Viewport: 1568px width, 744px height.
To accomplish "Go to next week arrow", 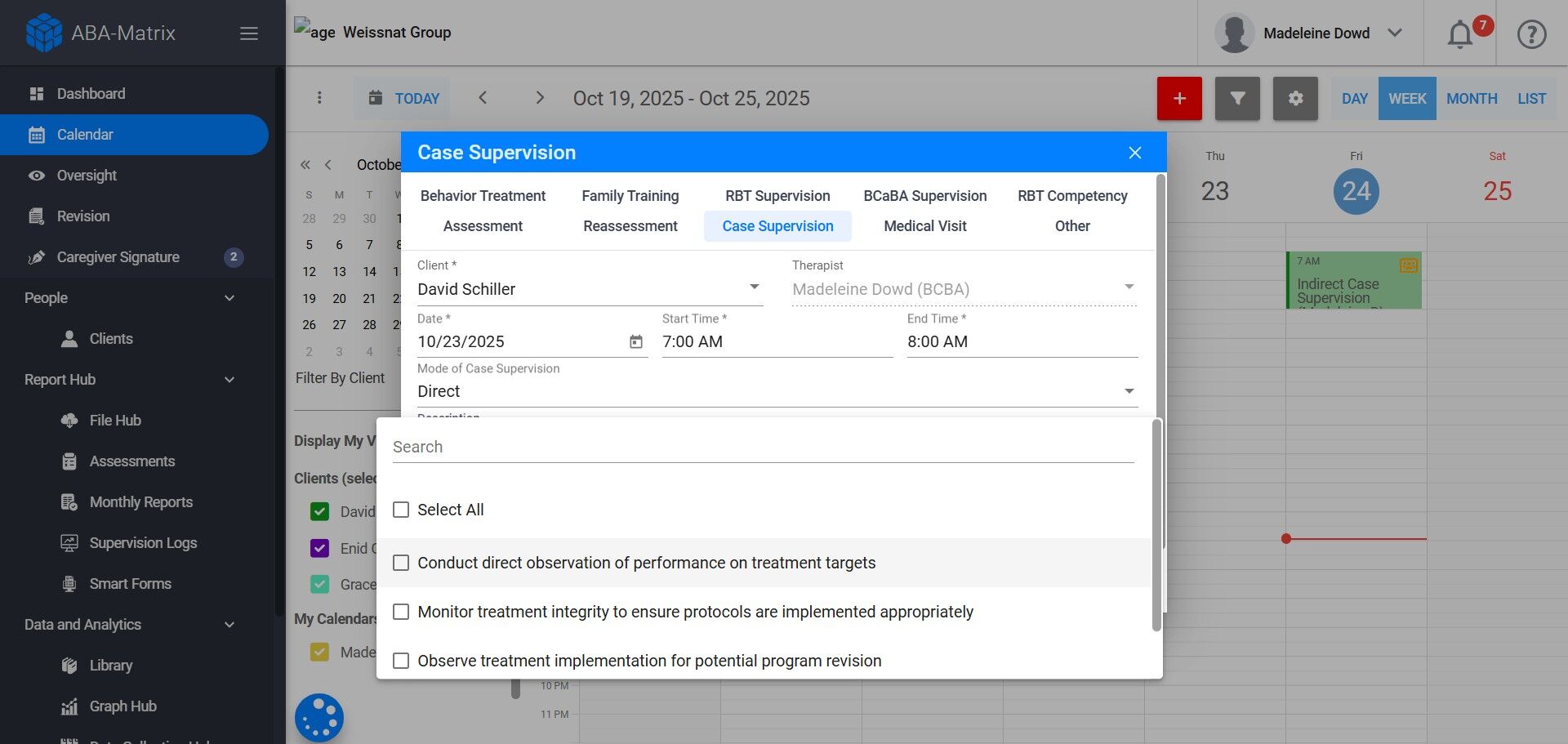I will click(540, 98).
